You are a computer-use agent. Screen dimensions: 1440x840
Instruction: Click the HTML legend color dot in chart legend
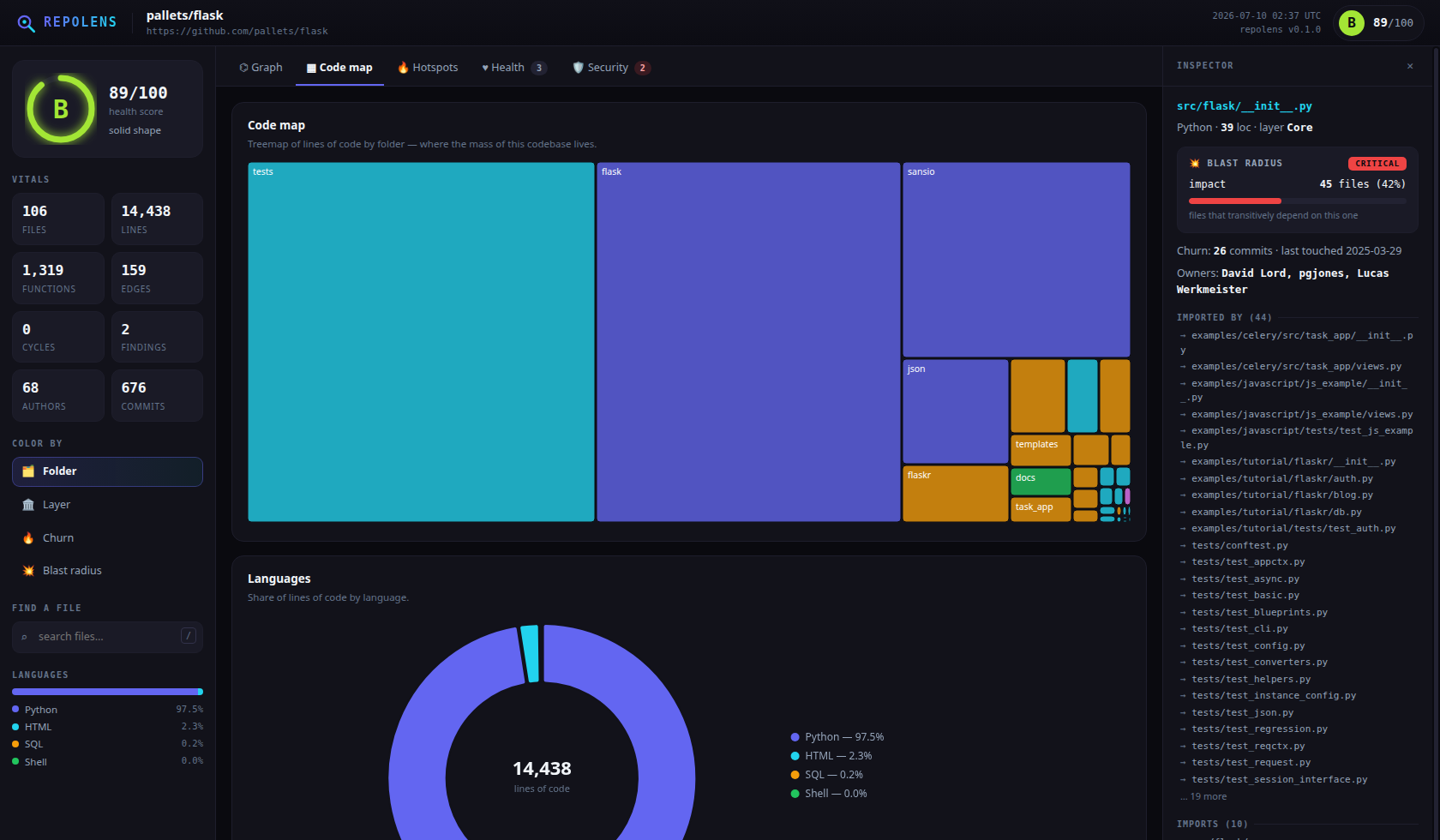795,756
